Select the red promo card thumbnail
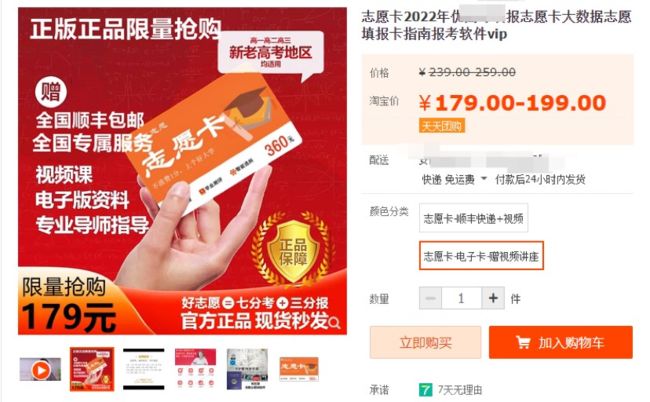 click(92, 369)
